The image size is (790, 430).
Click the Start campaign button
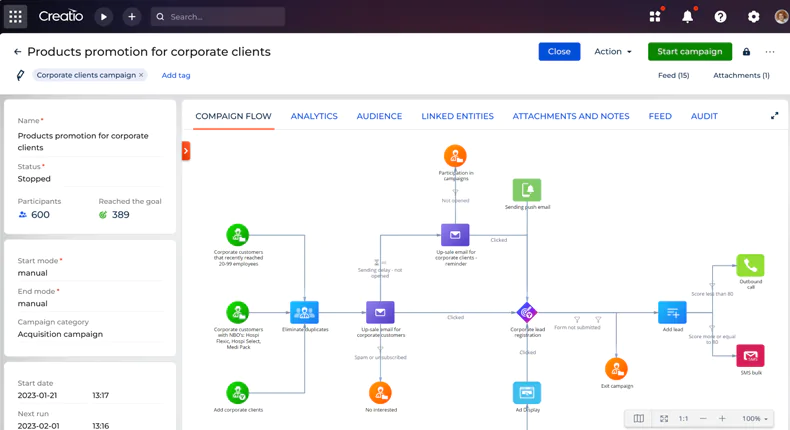(690, 51)
